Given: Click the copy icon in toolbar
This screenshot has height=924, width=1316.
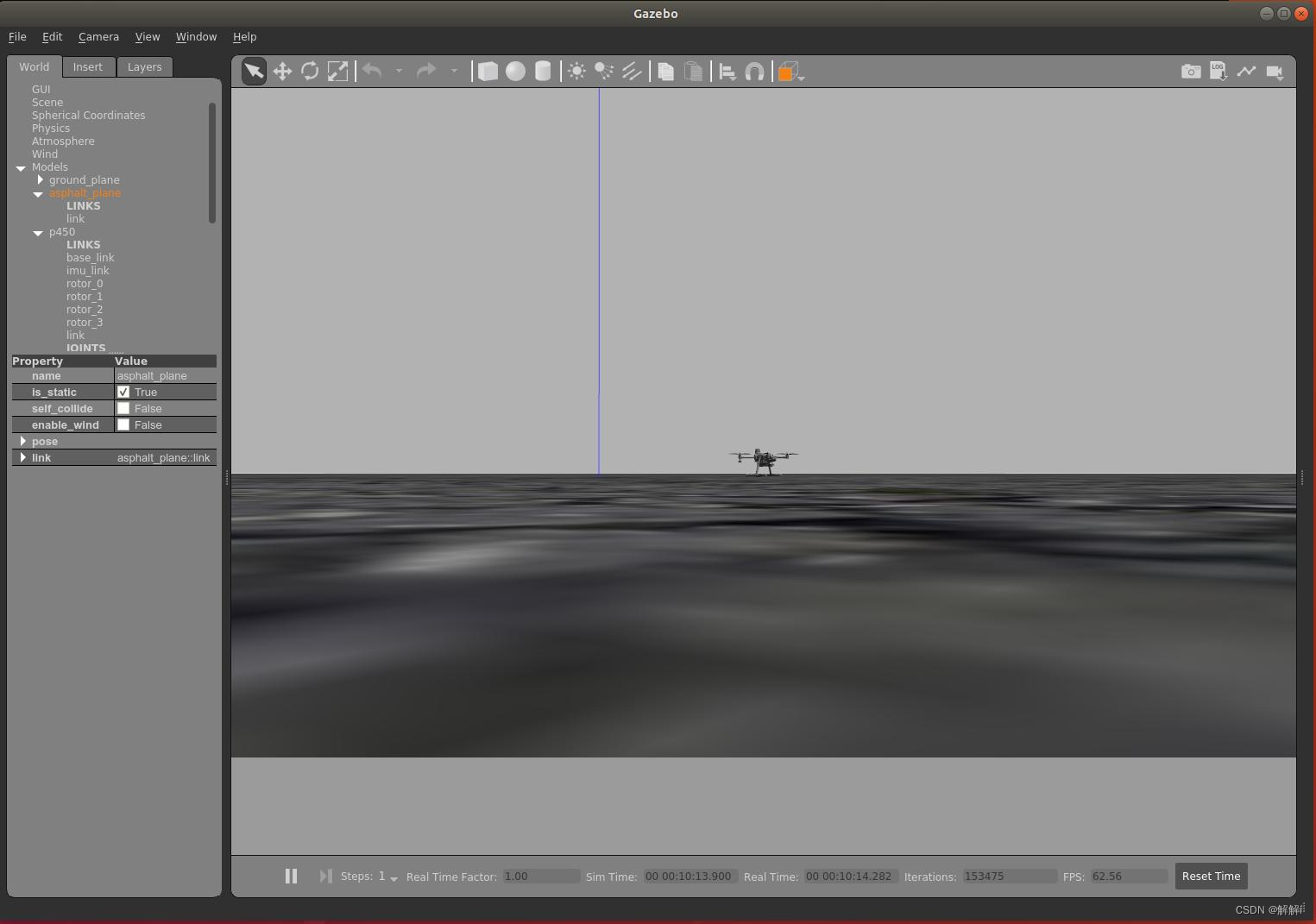Looking at the screenshot, I should pos(665,72).
